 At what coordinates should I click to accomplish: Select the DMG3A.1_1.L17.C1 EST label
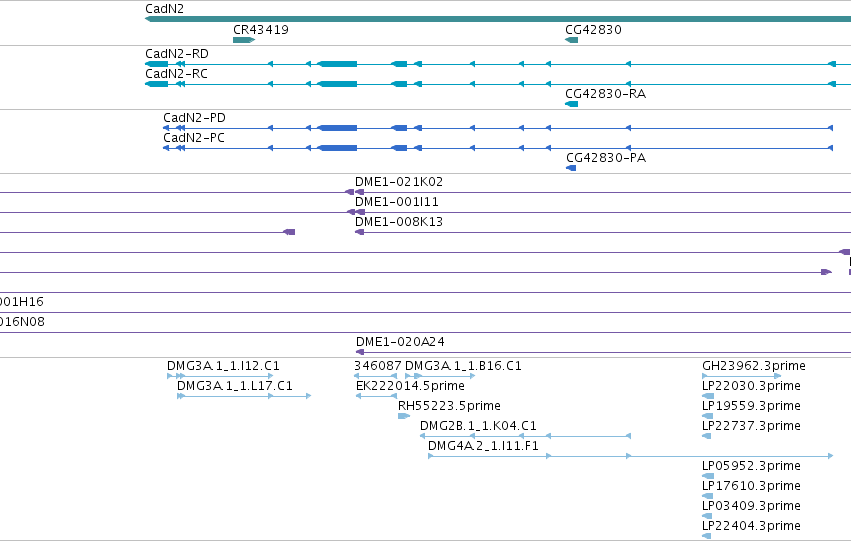point(234,385)
